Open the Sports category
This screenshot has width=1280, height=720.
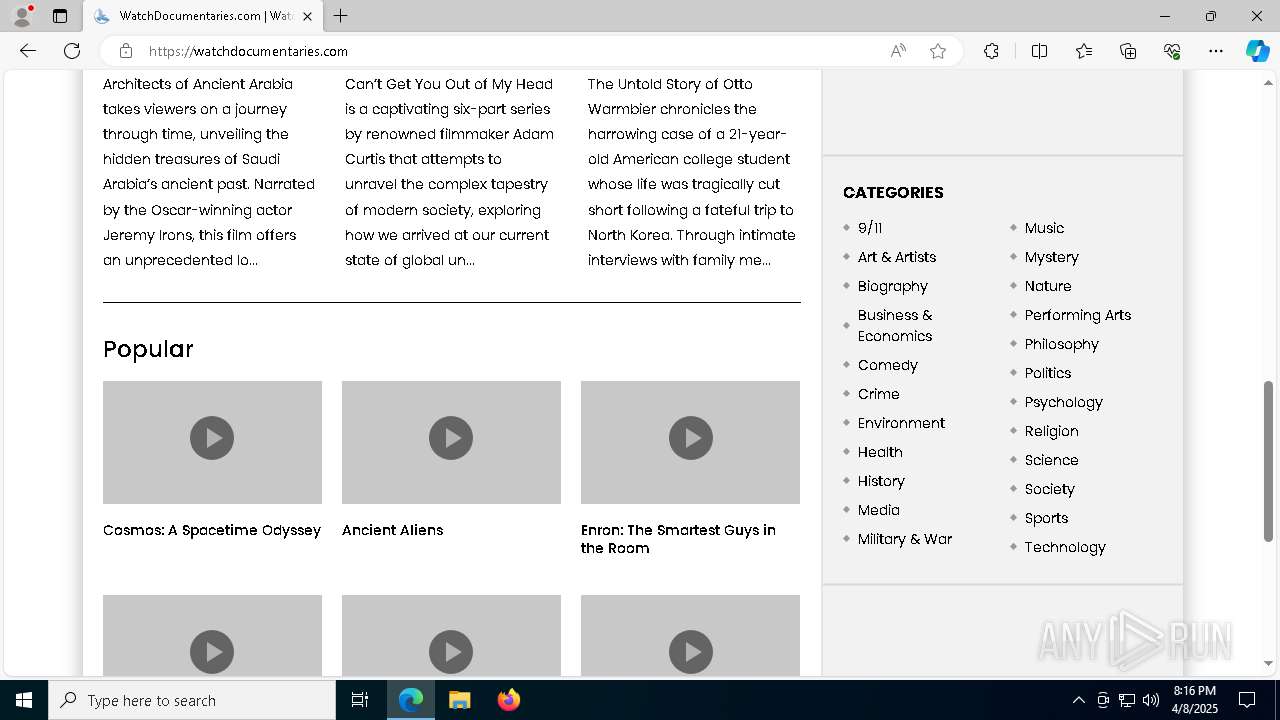(1047, 518)
